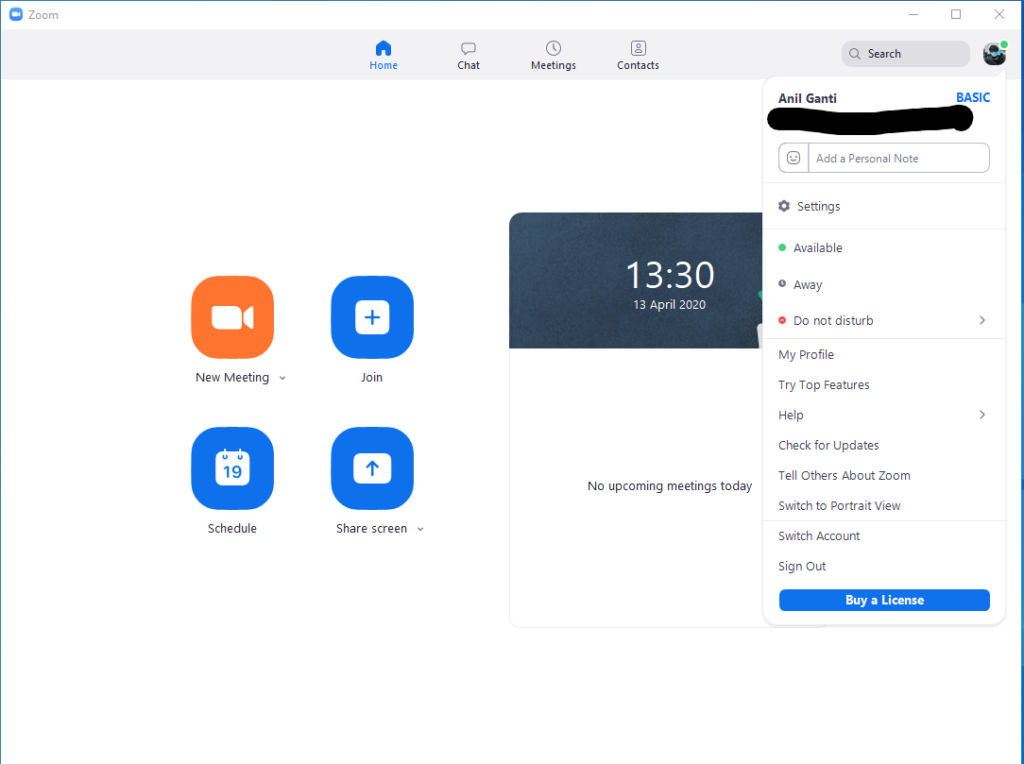Click the Zoom logo in title bar
The height and width of the screenshot is (764, 1024).
(x=16, y=14)
